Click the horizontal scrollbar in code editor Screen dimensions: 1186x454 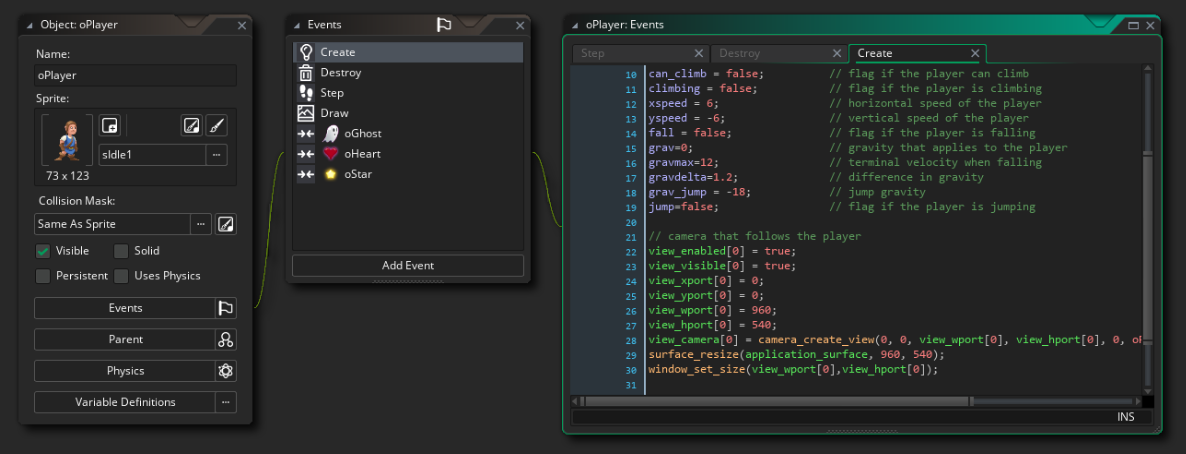click(x=776, y=402)
